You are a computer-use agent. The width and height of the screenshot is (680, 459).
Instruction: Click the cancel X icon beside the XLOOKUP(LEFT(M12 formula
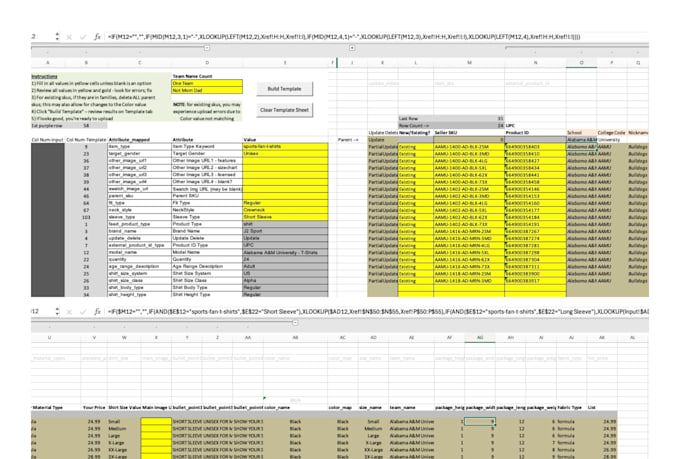pyautogui.click(x=69, y=37)
